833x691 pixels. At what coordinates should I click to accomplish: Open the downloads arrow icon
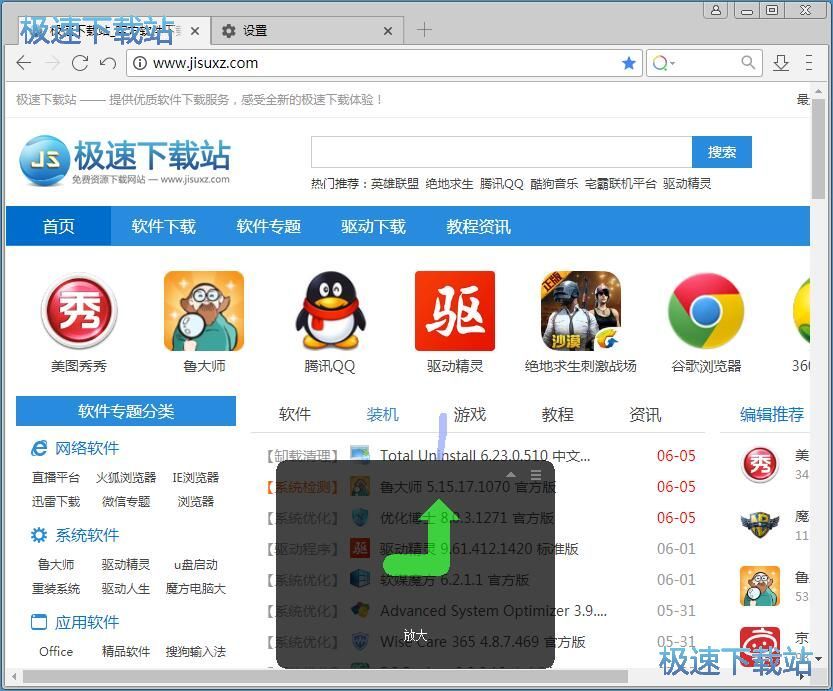pyautogui.click(x=781, y=63)
